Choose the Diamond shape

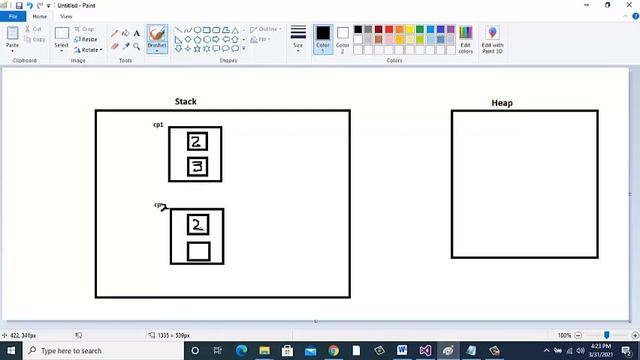(x=188, y=40)
